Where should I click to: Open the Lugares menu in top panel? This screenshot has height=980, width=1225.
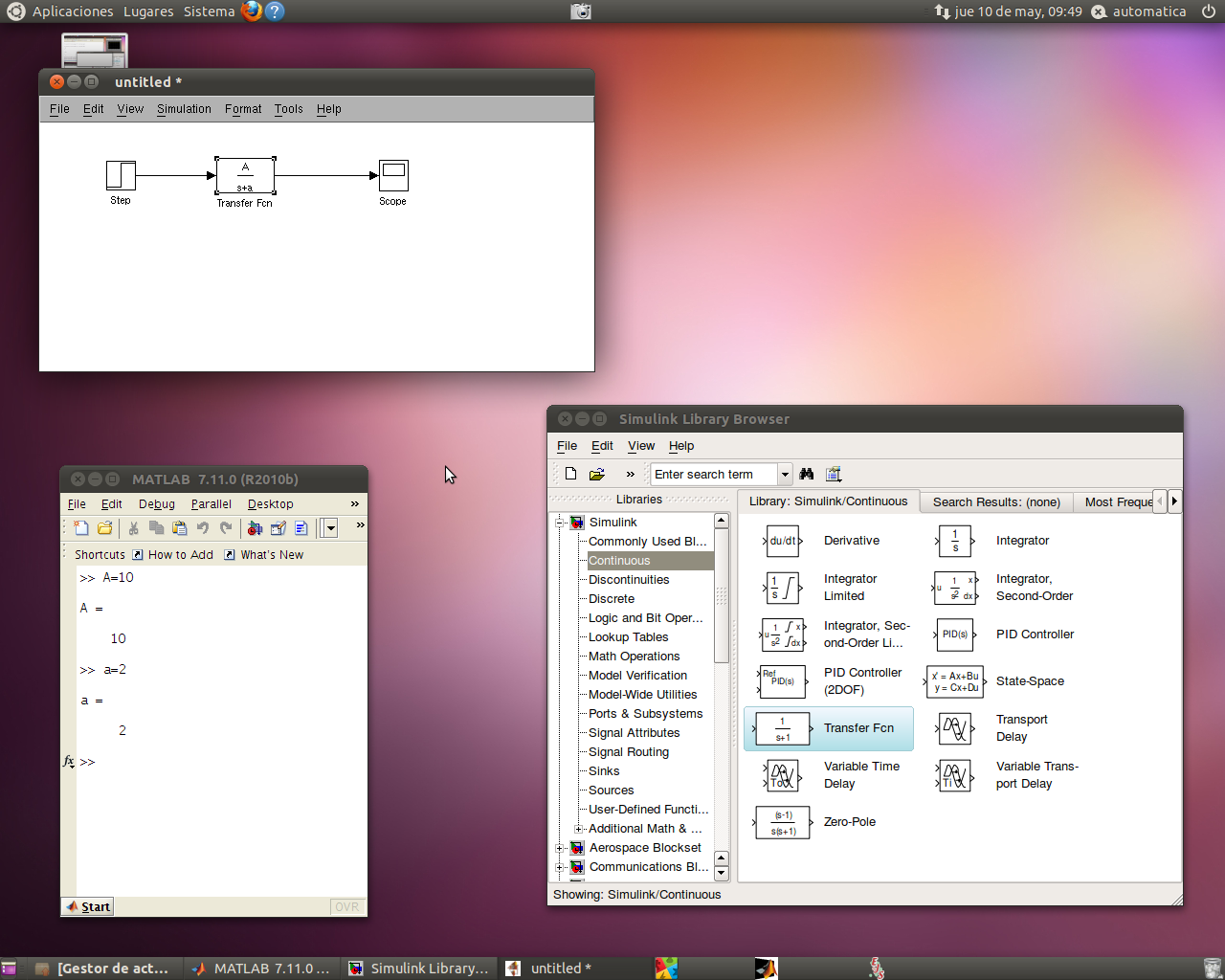click(x=148, y=11)
